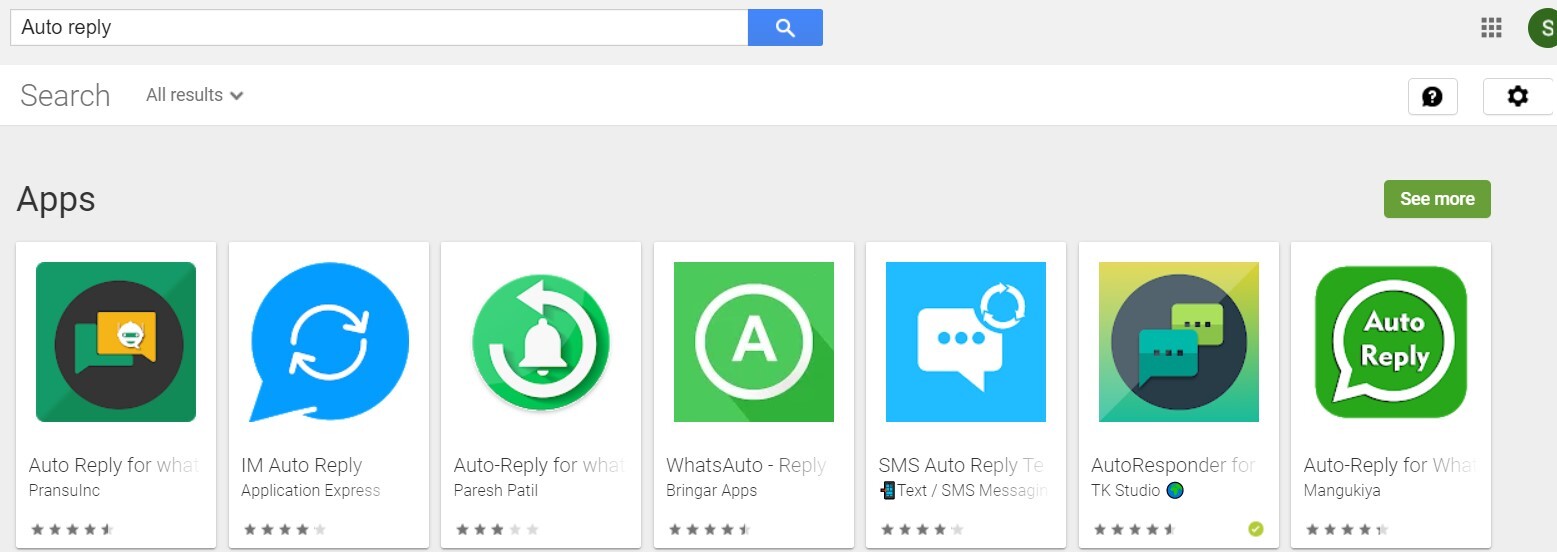
Task: Open the 'Auto-Reply for Wha' Mangukiya title
Action: point(1390,465)
